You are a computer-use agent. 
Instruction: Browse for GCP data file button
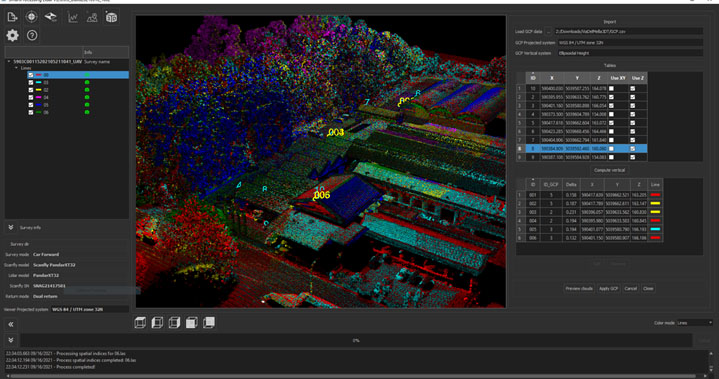pos(548,32)
